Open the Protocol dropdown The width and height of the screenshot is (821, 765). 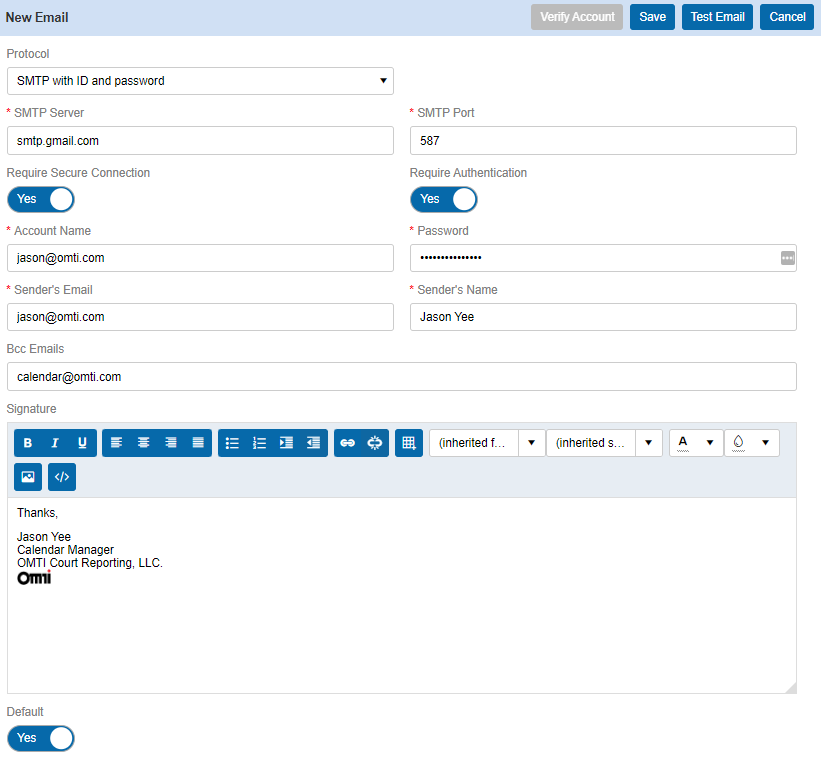point(200,81)
